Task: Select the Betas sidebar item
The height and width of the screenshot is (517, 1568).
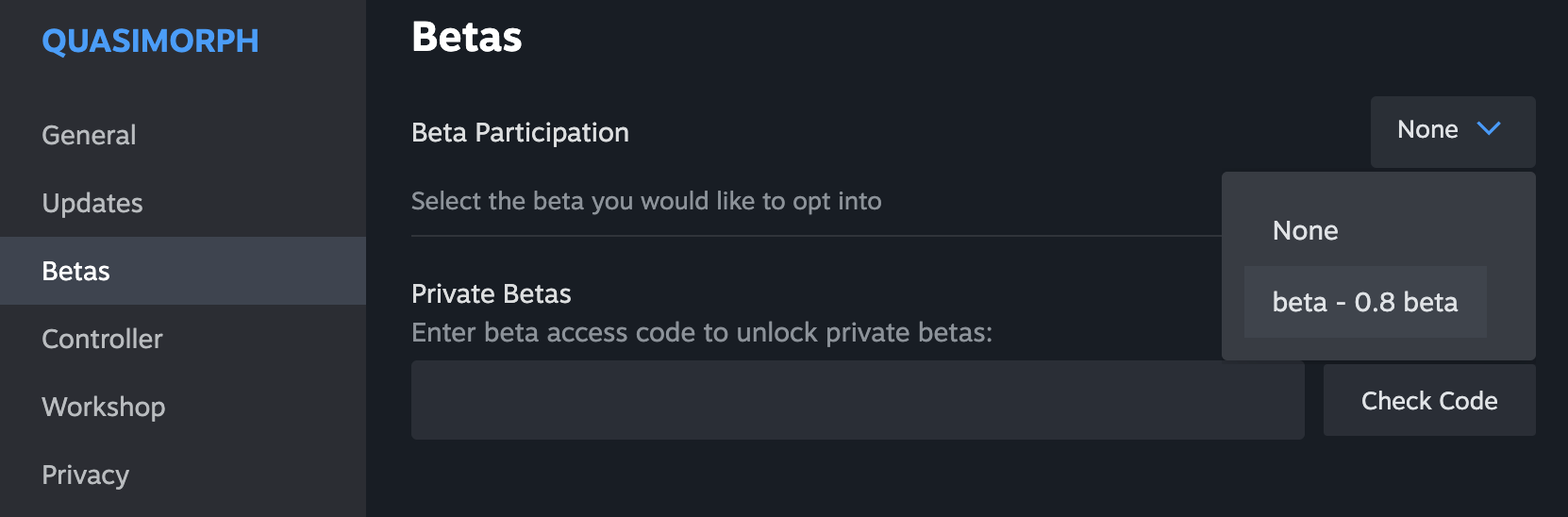Action: [183, 271]
